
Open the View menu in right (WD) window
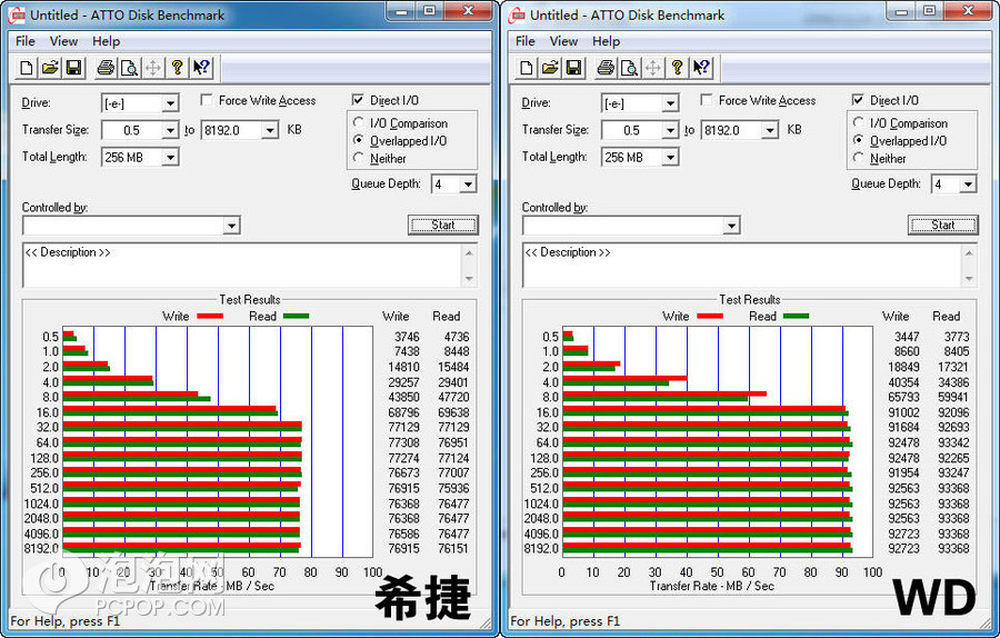pos(564,41)
